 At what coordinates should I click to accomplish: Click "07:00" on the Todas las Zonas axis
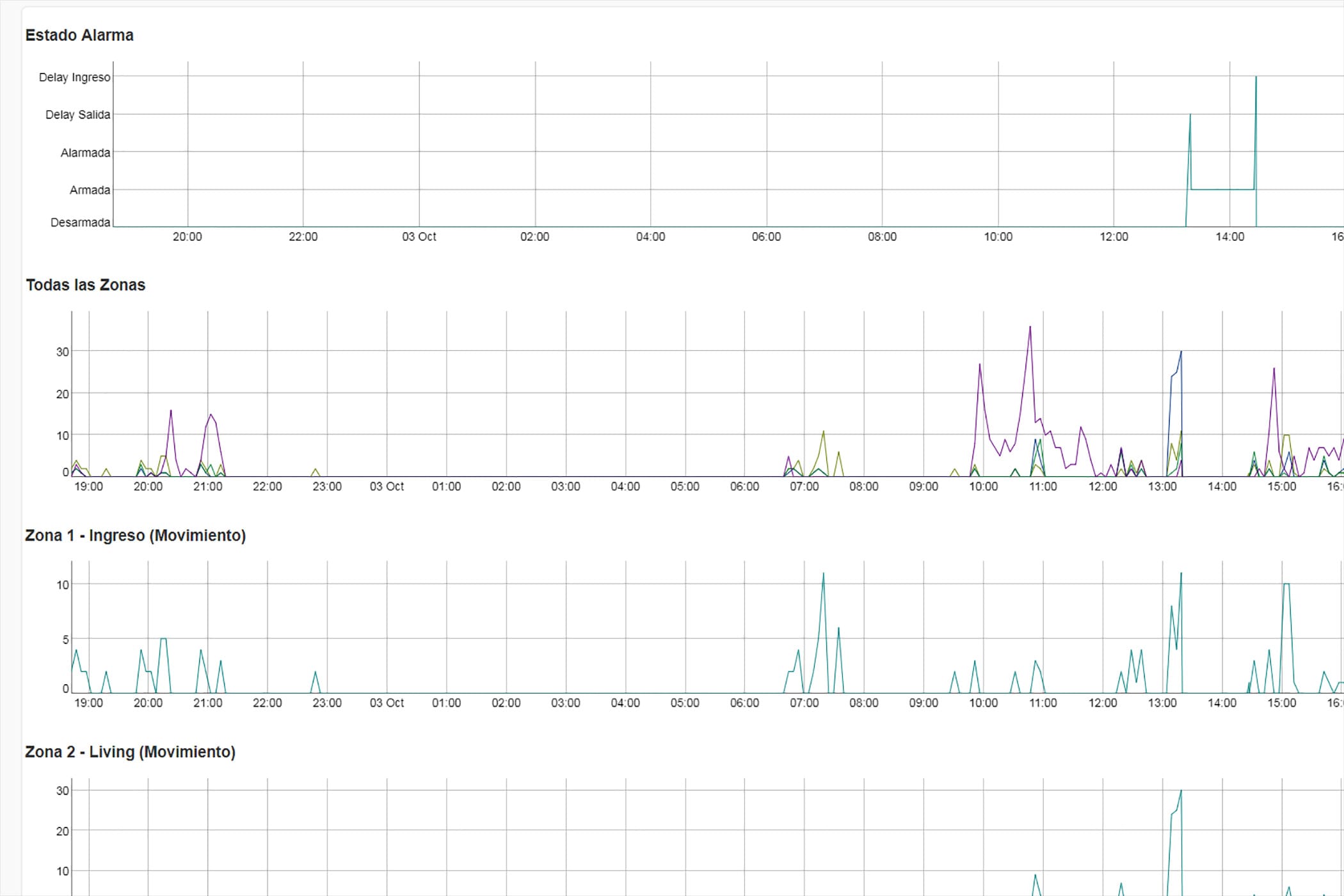[804, 486]
